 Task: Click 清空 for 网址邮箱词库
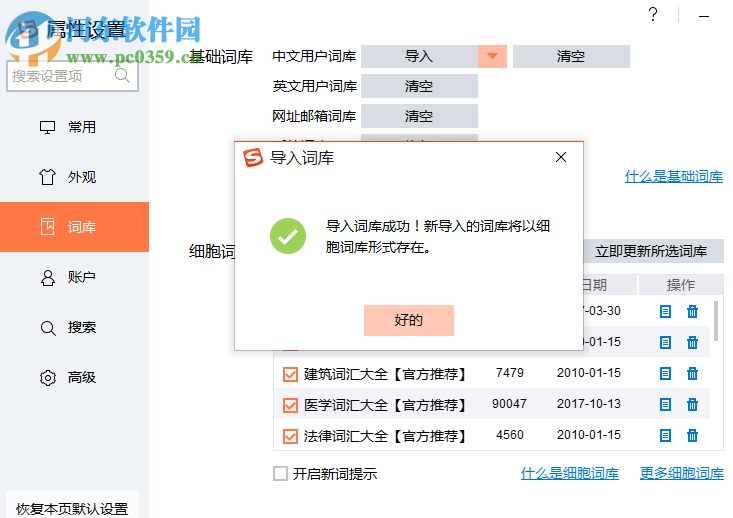419,116
